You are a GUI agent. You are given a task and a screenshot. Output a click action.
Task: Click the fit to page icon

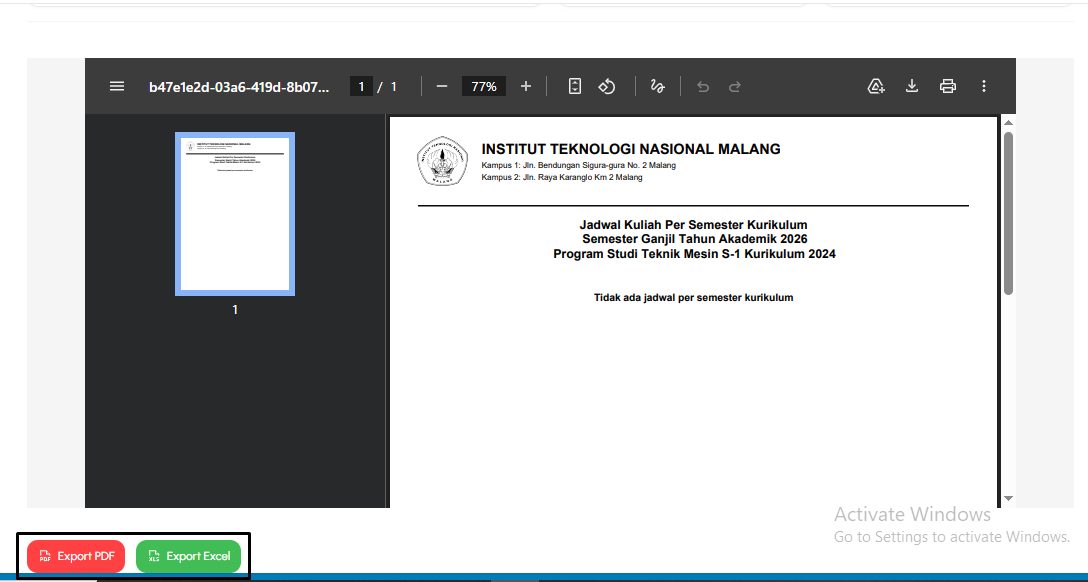click(575, 86)
